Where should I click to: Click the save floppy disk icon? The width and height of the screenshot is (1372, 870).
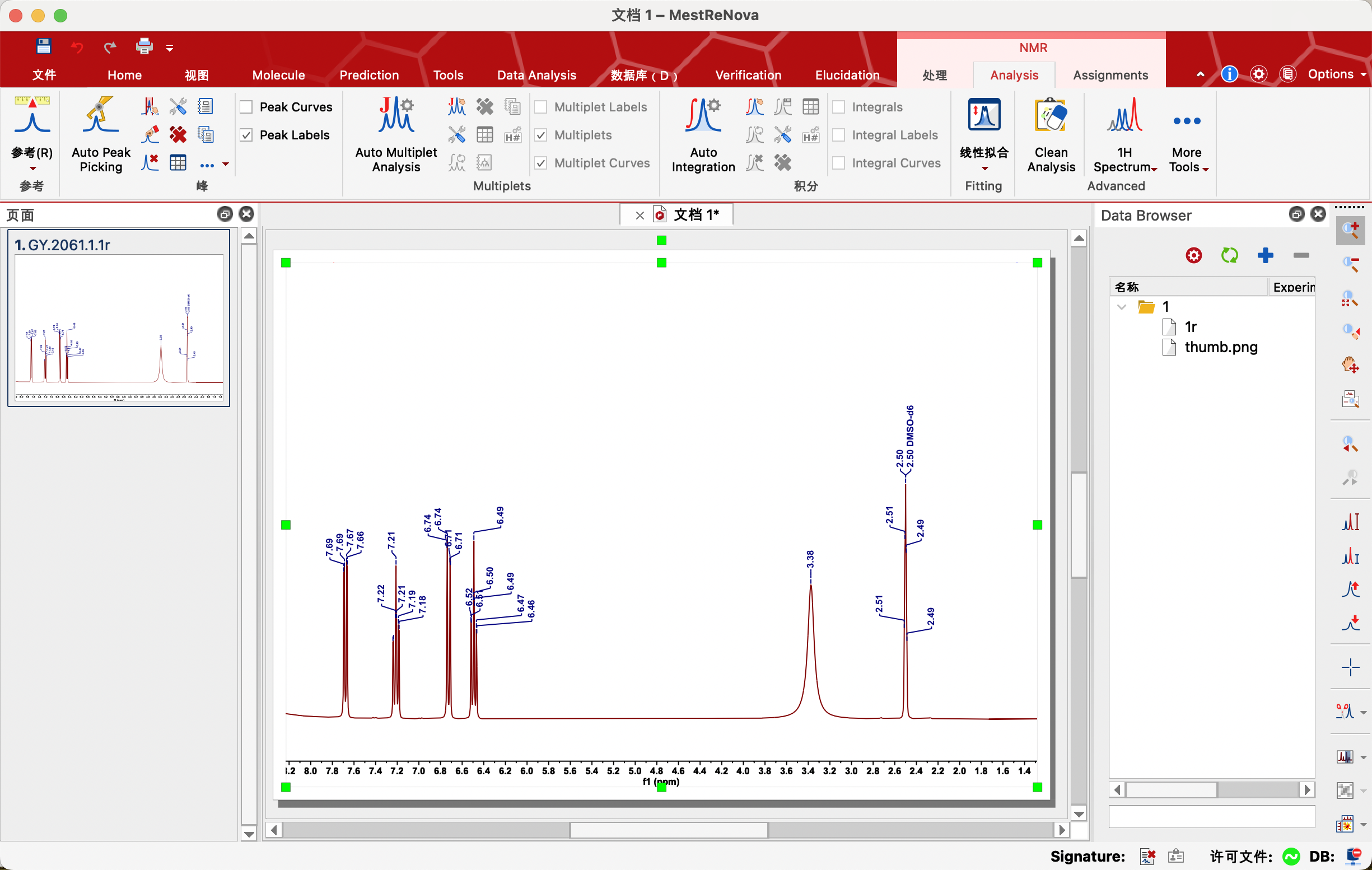coord(44,46)
